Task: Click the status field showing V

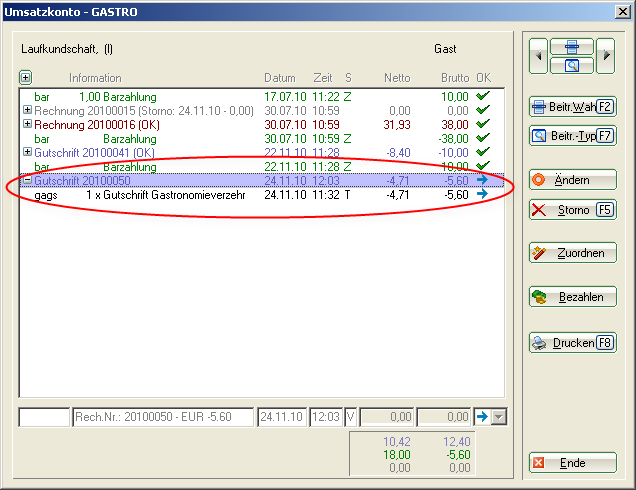Action: point(351,417)
